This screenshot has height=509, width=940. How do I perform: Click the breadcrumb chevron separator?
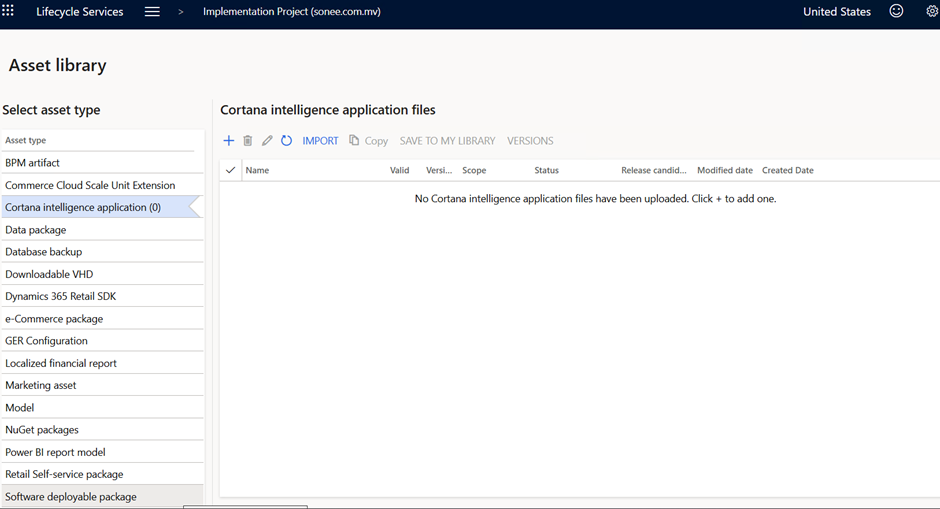pyautogui.click(x=180, y=12)
